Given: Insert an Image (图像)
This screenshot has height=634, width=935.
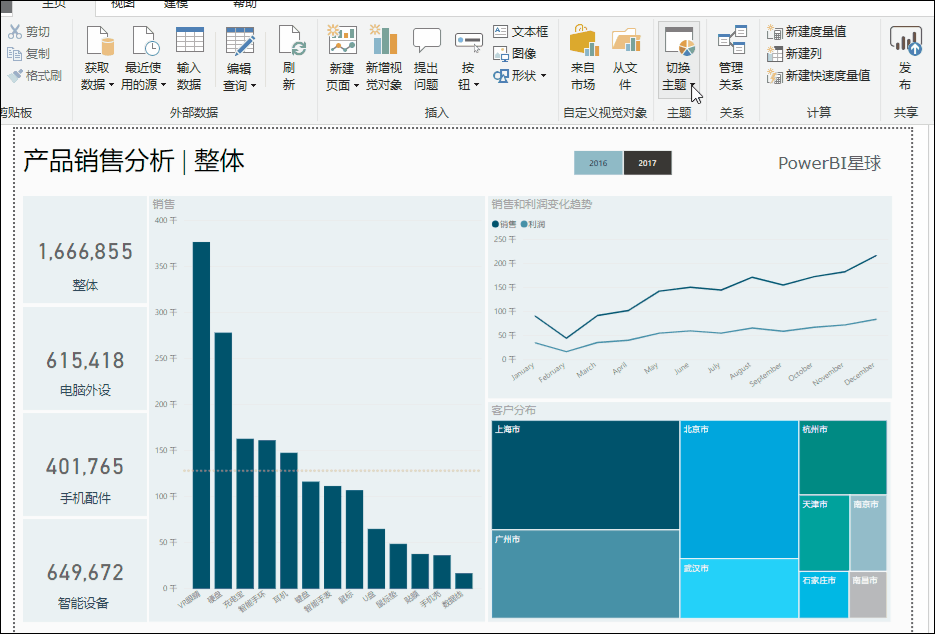Looking at the screenshot, I should tap(514, 54).
